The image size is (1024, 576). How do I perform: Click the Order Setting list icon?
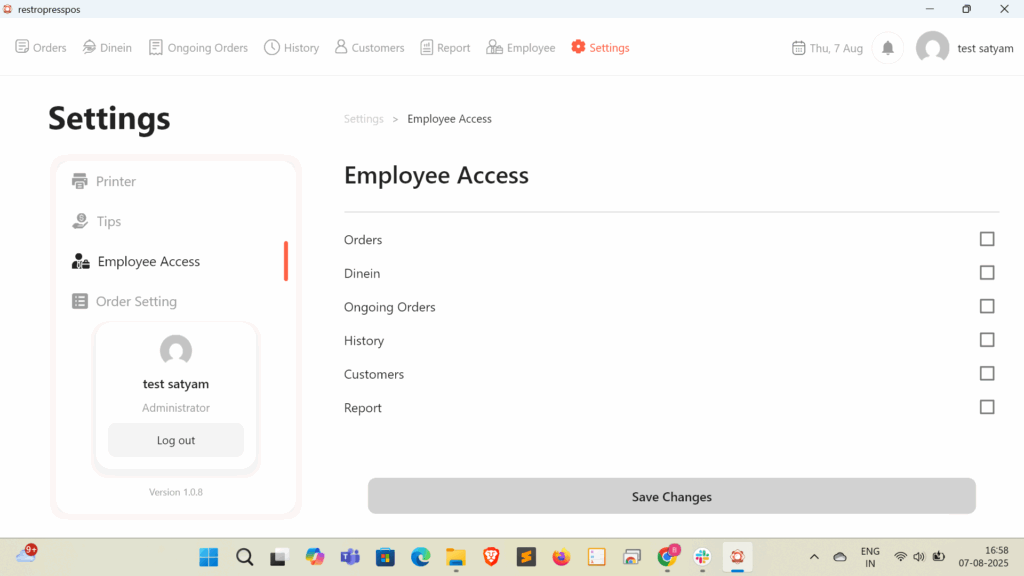click(x=80, y=301)
